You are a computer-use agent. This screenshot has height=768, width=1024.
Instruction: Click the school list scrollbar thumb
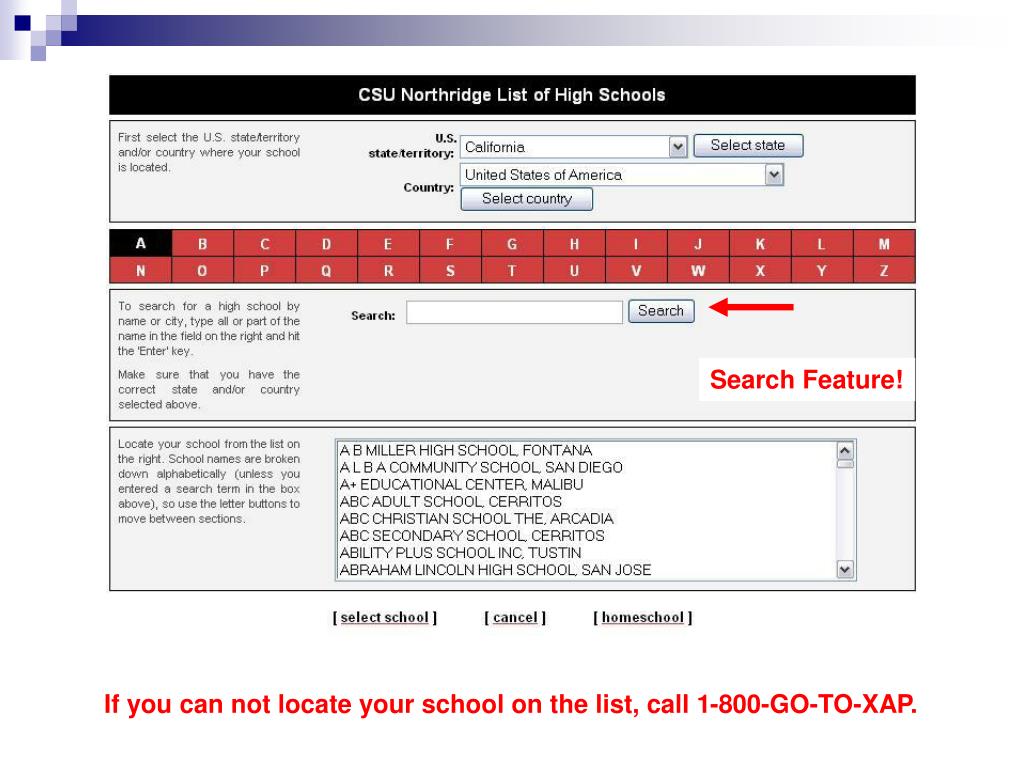[844, 464]
